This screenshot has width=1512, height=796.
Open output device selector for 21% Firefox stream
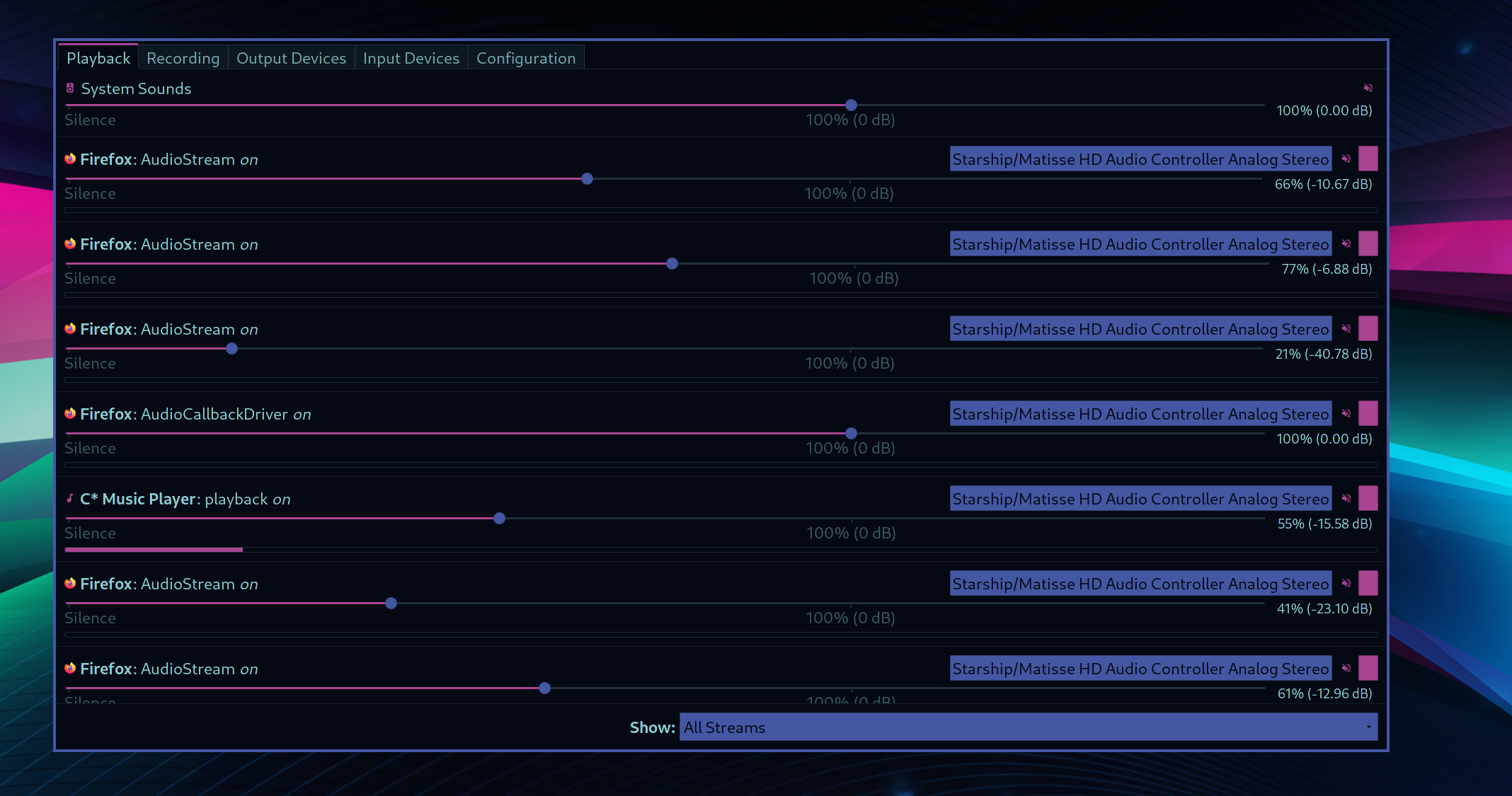click(1140, 329)
